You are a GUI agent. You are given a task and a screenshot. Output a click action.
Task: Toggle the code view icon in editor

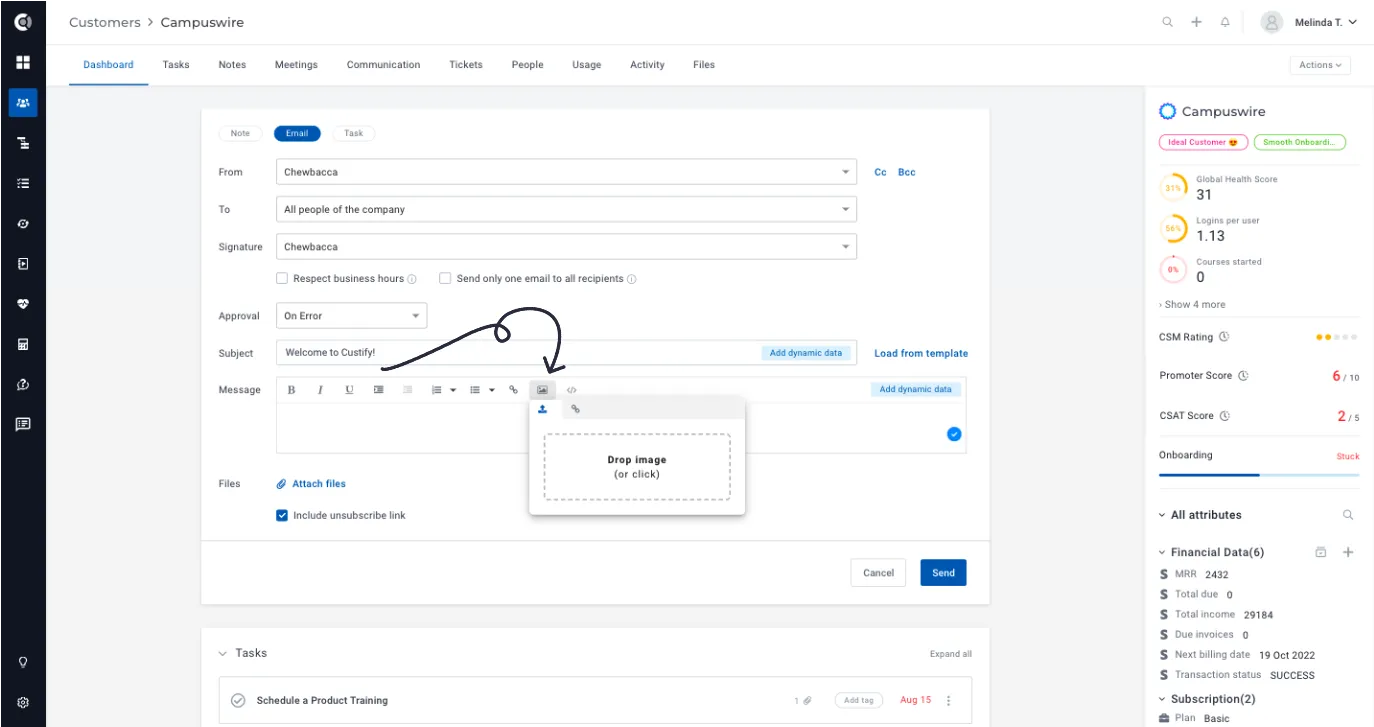571,390
